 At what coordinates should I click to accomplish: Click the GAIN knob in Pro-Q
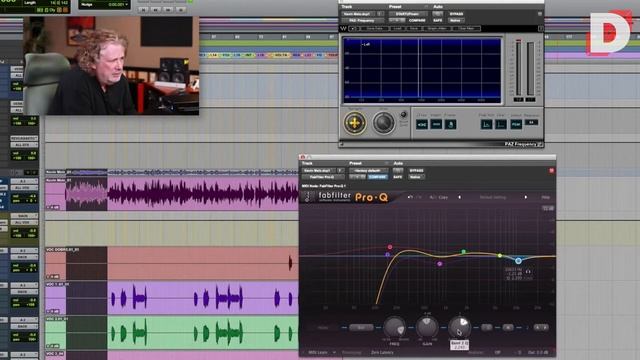click(x=427, y=327)
